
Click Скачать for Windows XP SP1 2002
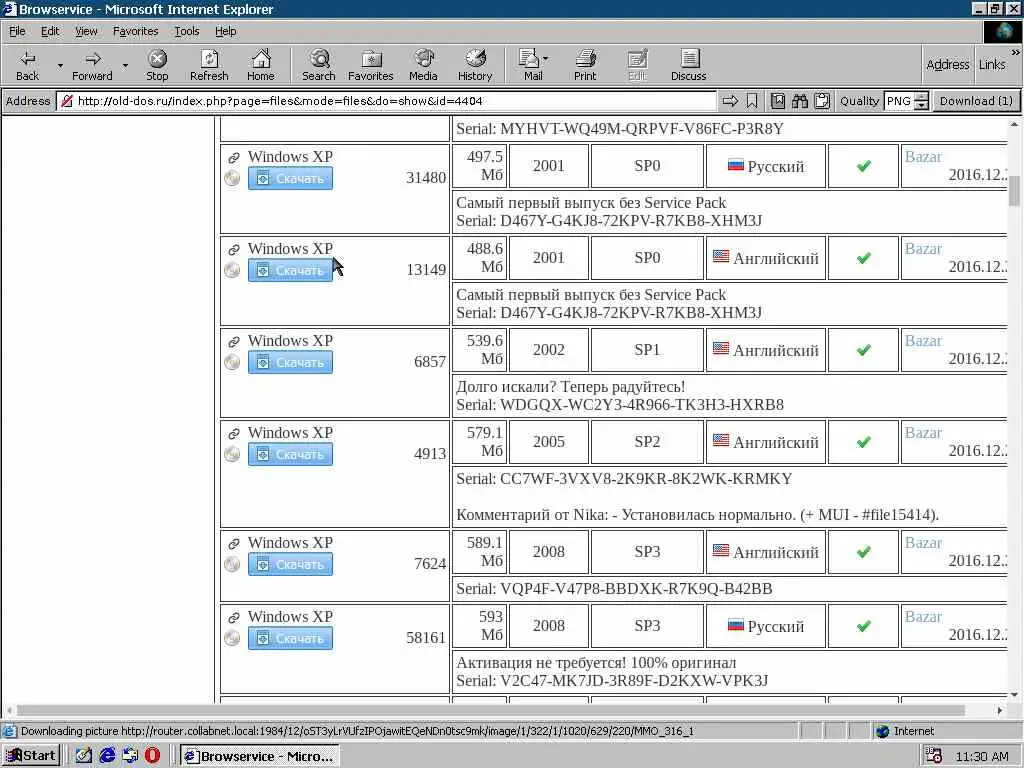pos(290,362)
